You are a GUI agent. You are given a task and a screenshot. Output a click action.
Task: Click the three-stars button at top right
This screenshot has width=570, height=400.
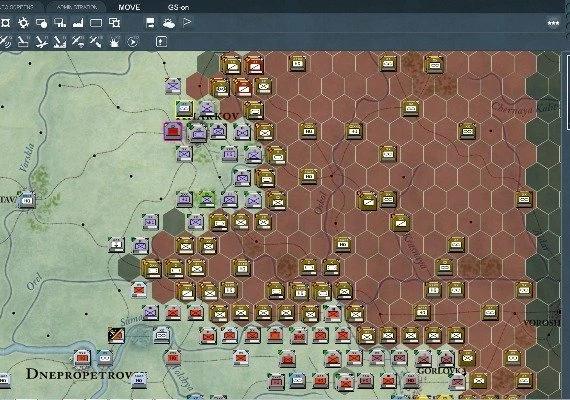(x=553, y=23)
